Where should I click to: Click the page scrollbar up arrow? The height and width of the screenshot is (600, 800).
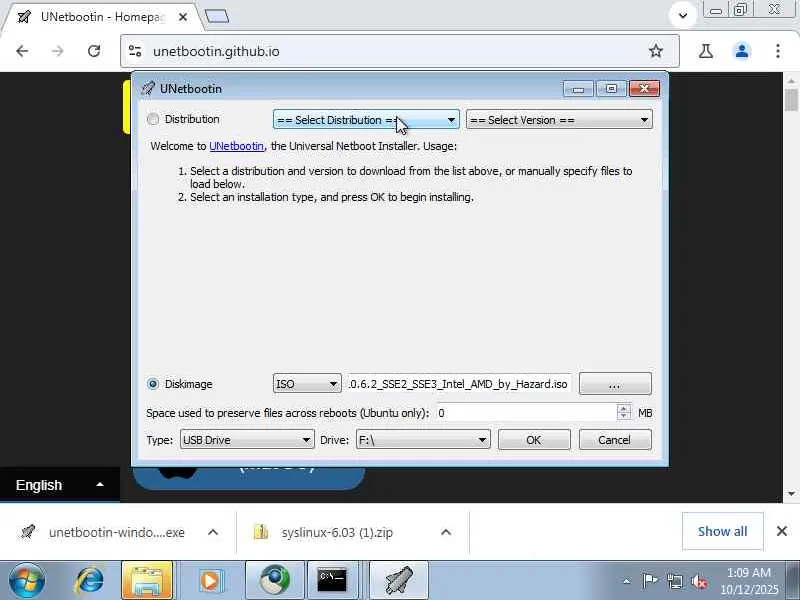tap(791, 81)
